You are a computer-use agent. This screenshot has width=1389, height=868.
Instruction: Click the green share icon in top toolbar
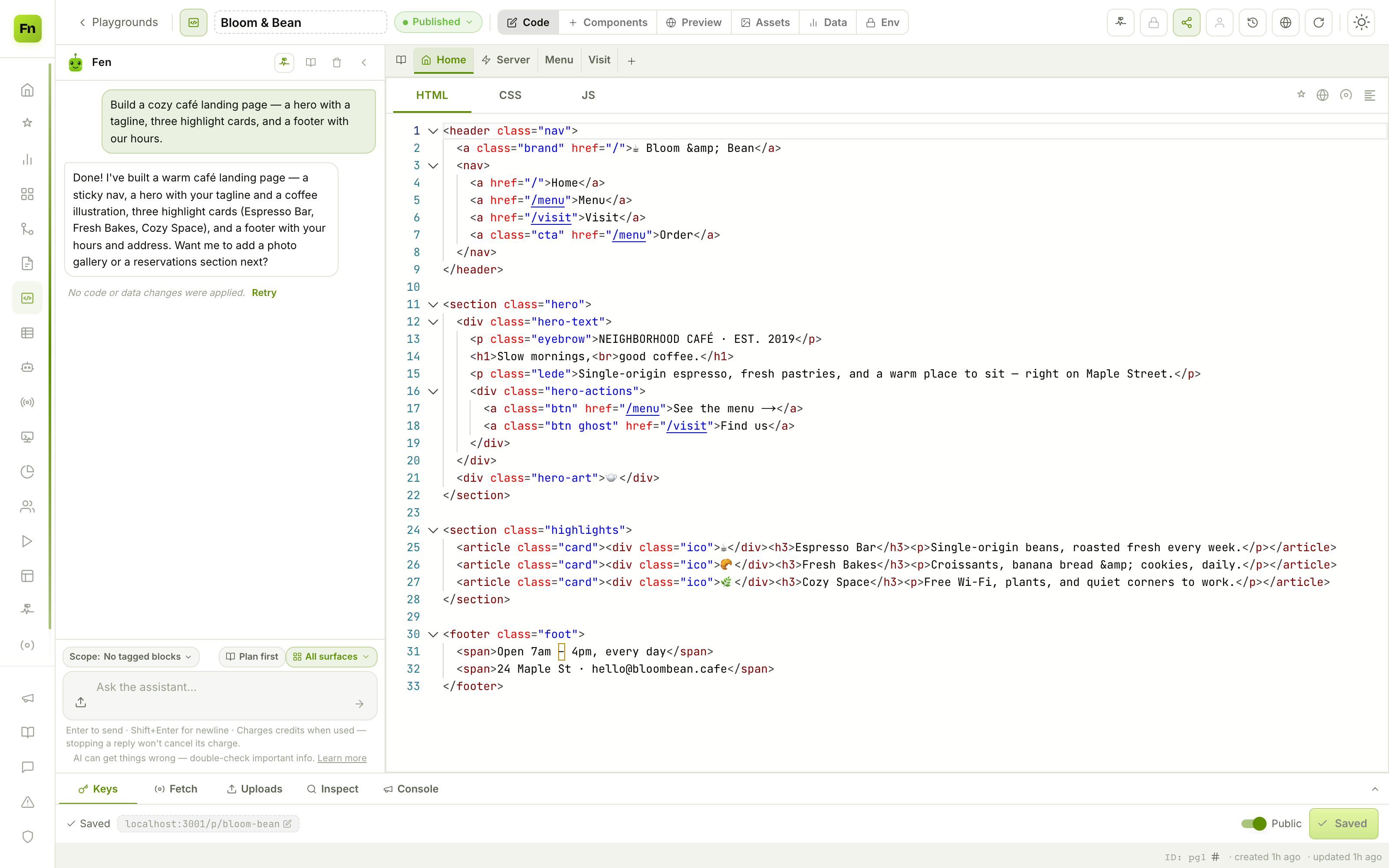point(1187,23)
